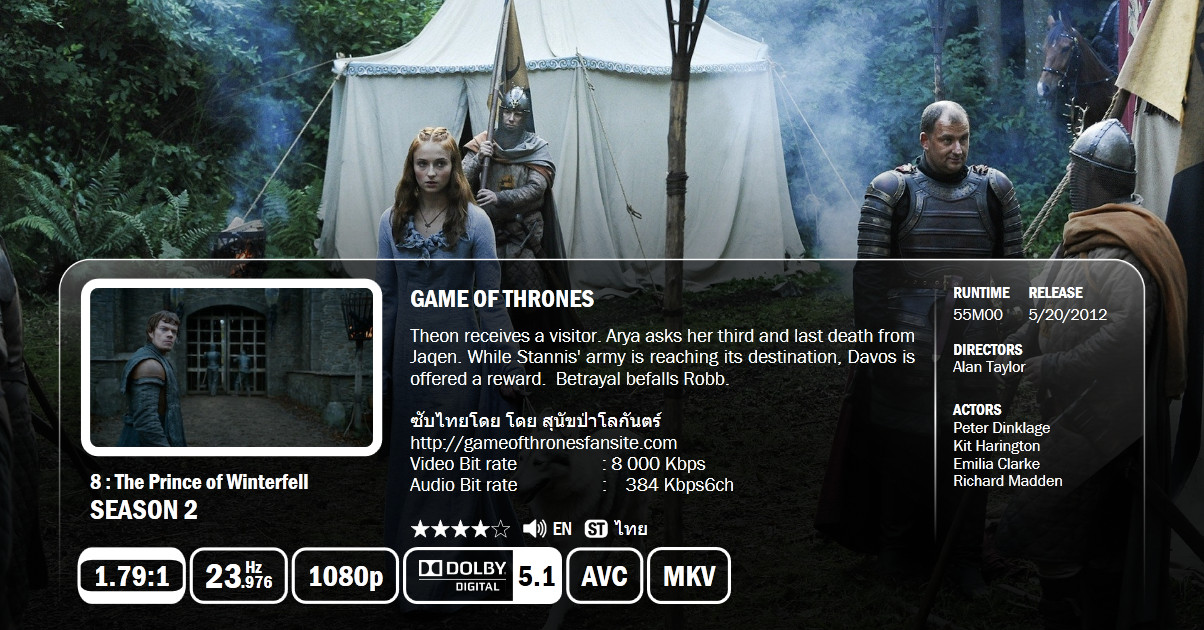The width and height of the screenshot is (1204, 630).
Task: Click the 1.79:1 aspect ratio badge
Action: tap(131, 576)
